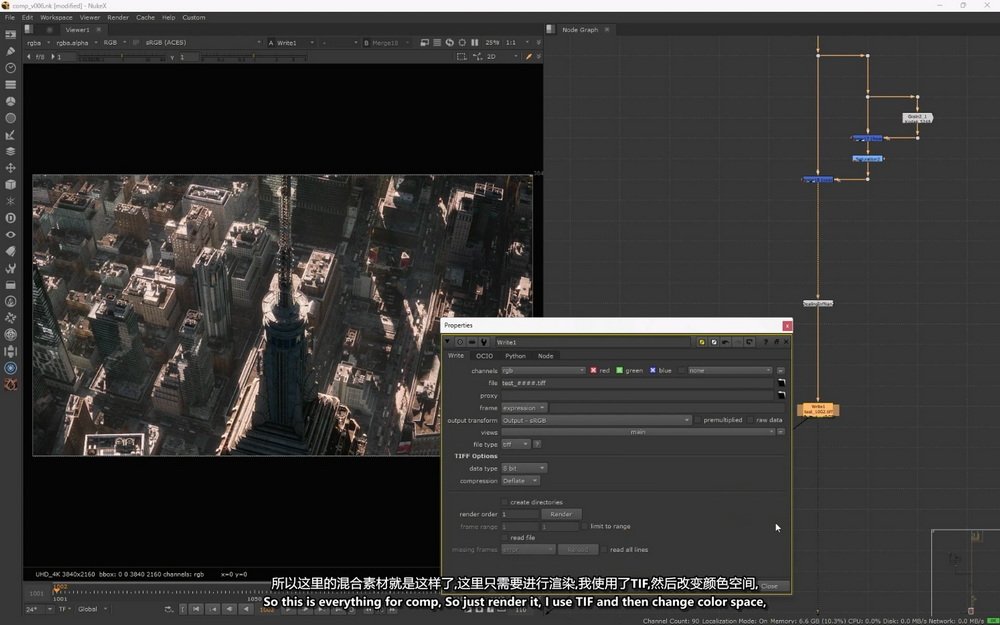This screenshot has width=1000, height=625.
Task: Open the viewer rgba.alpha channel dropdown
Action: 77,43
